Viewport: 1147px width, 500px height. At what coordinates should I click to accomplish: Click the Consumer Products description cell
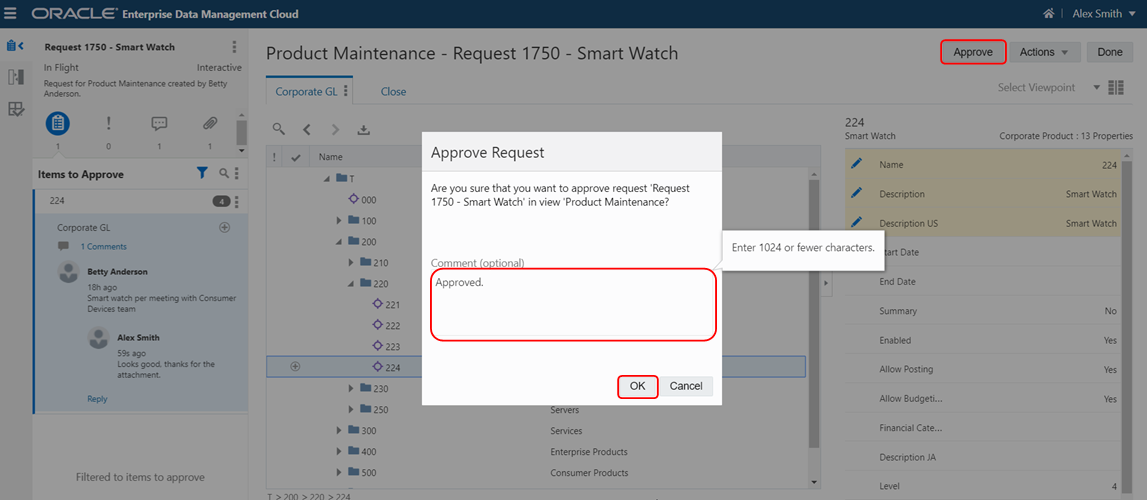click(589, 473)
